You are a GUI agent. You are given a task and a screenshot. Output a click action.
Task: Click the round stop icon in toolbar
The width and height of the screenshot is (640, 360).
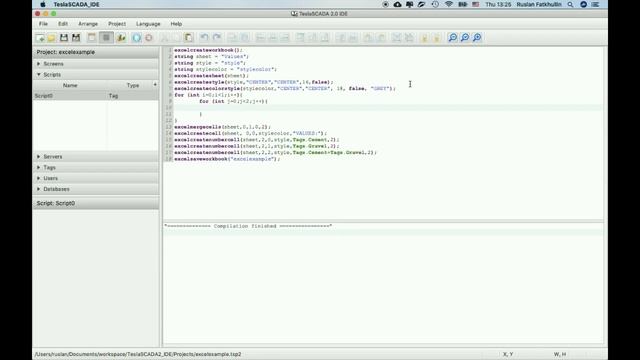click(x=149, y=38)
